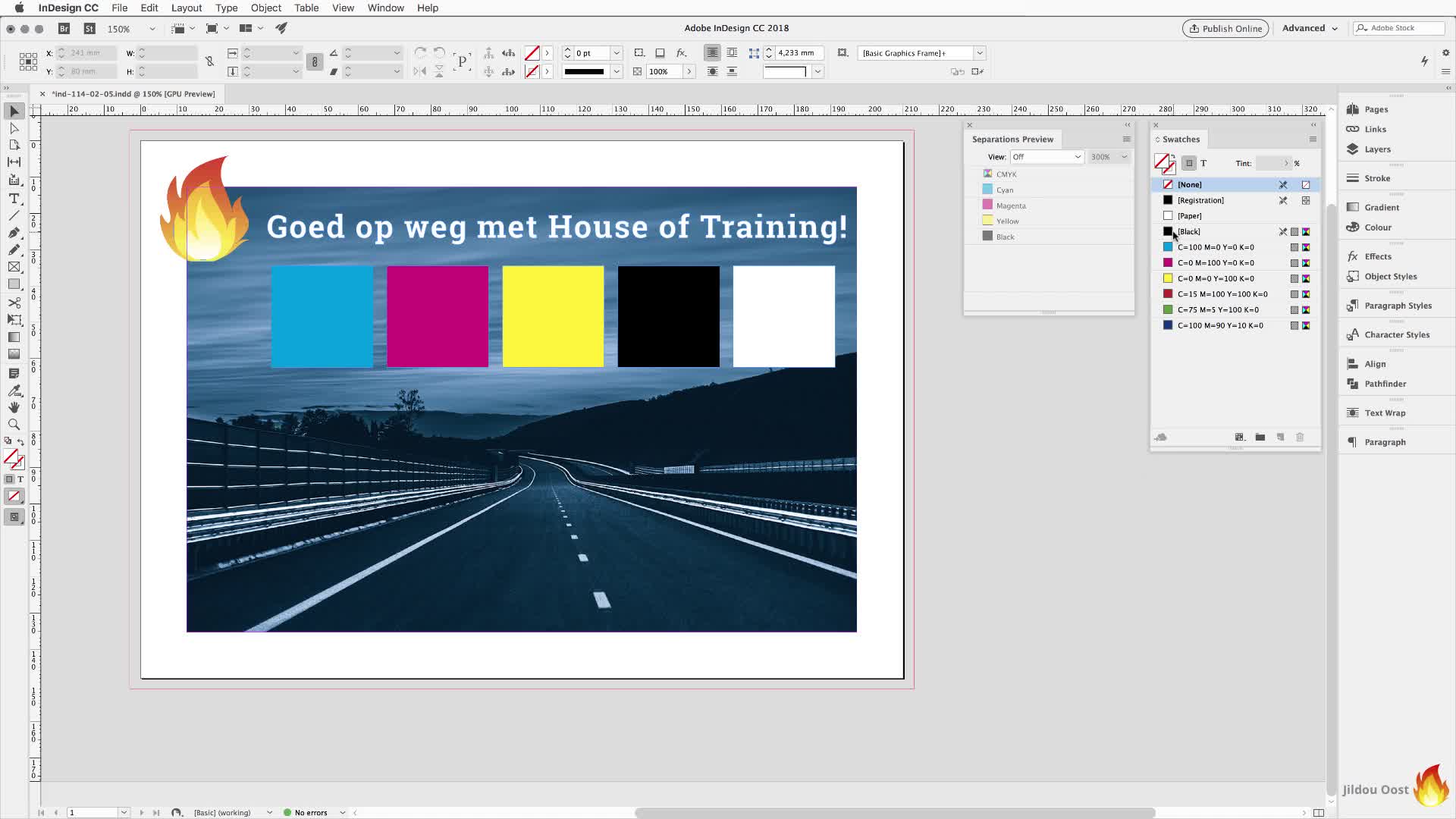This screenshot has height=819, width=1456.
Task: Open the Paragraph Styles panel
Action: coord(1398,306)
